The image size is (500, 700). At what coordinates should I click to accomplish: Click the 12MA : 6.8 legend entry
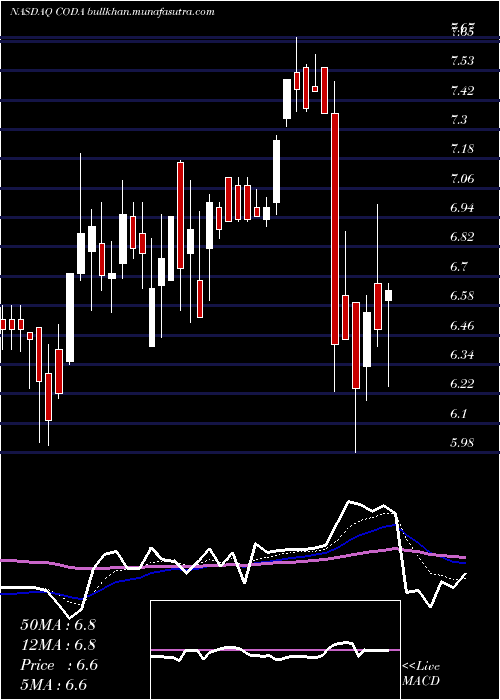click(58, 645)
